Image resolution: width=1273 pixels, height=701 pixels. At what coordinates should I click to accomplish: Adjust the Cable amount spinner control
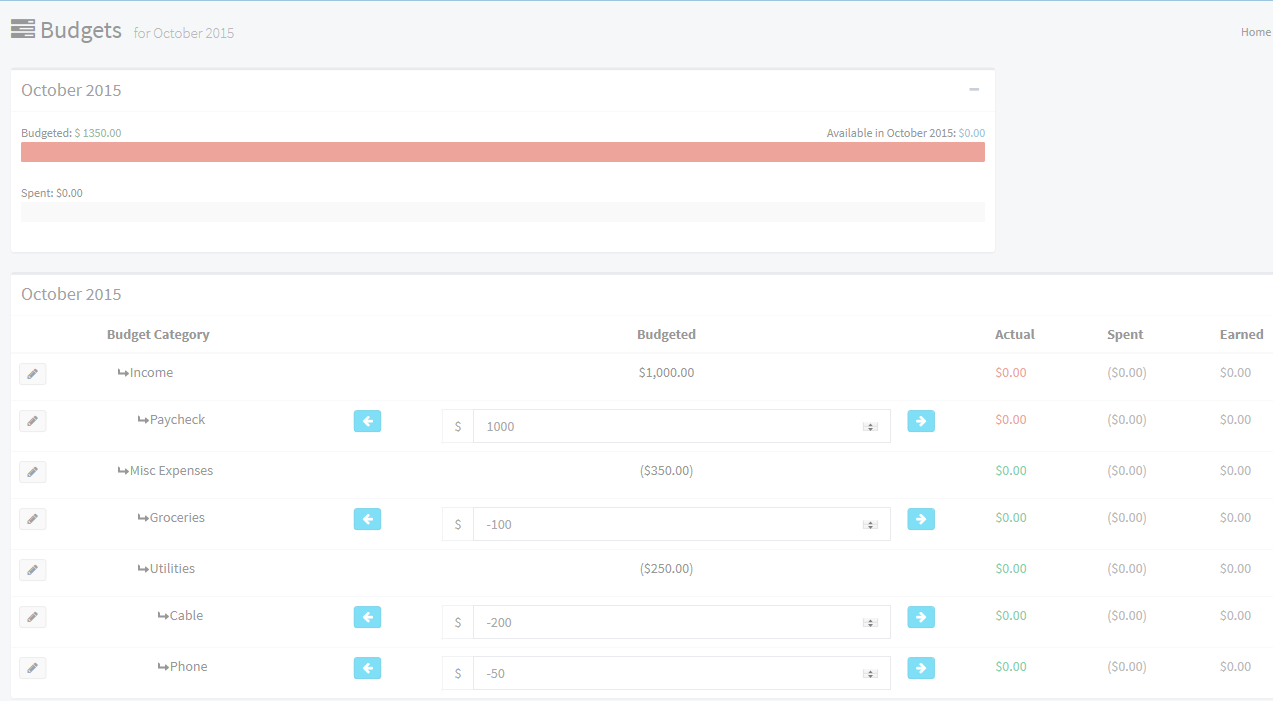coord(870,623)
